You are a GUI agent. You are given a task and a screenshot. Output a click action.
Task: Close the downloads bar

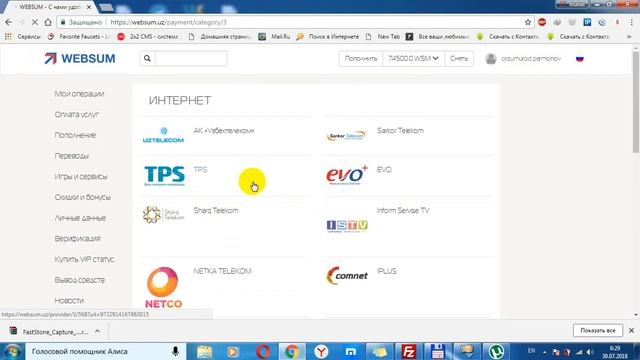(631, 331)
